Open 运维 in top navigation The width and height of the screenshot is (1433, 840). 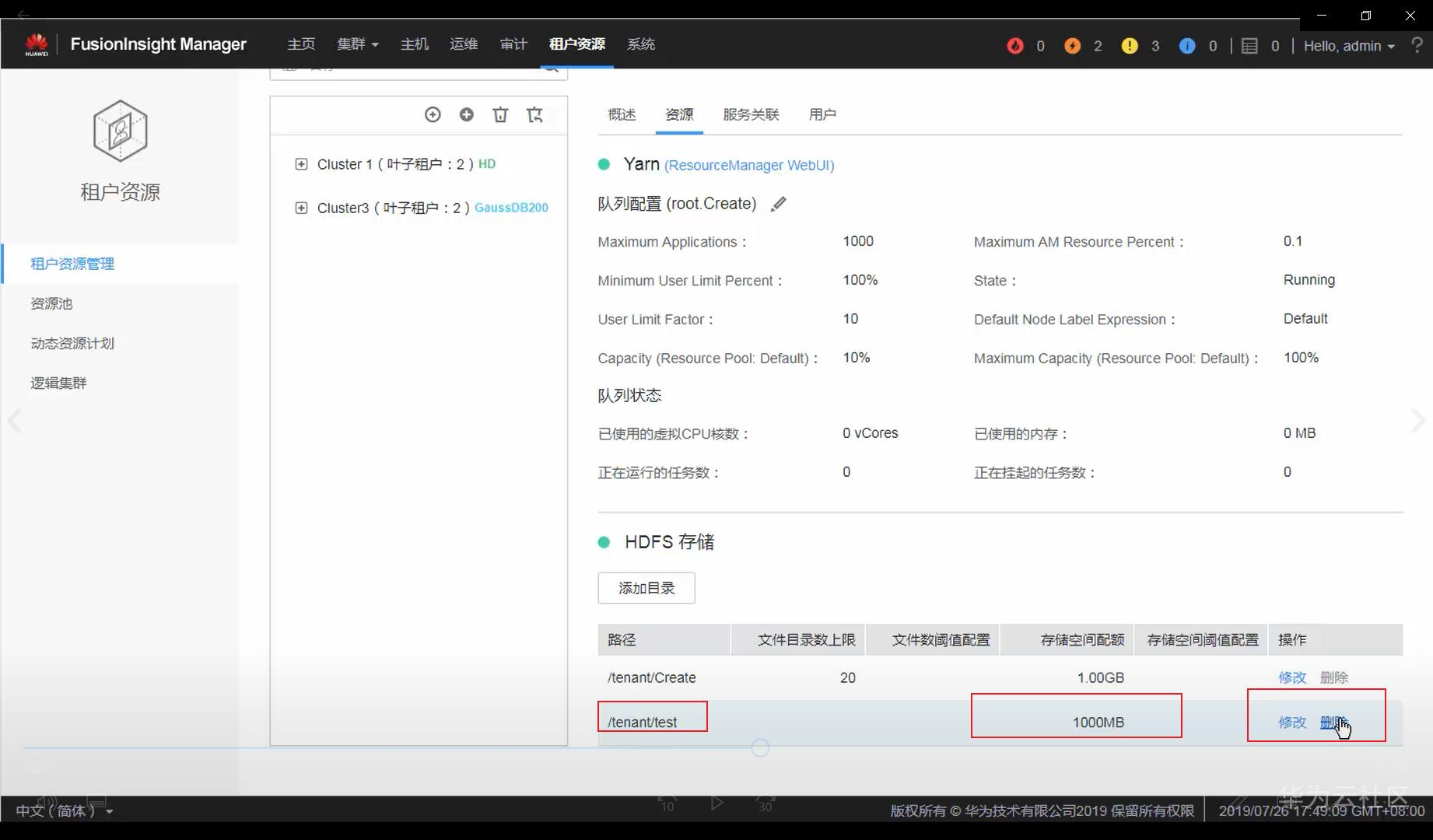[464, 44]
